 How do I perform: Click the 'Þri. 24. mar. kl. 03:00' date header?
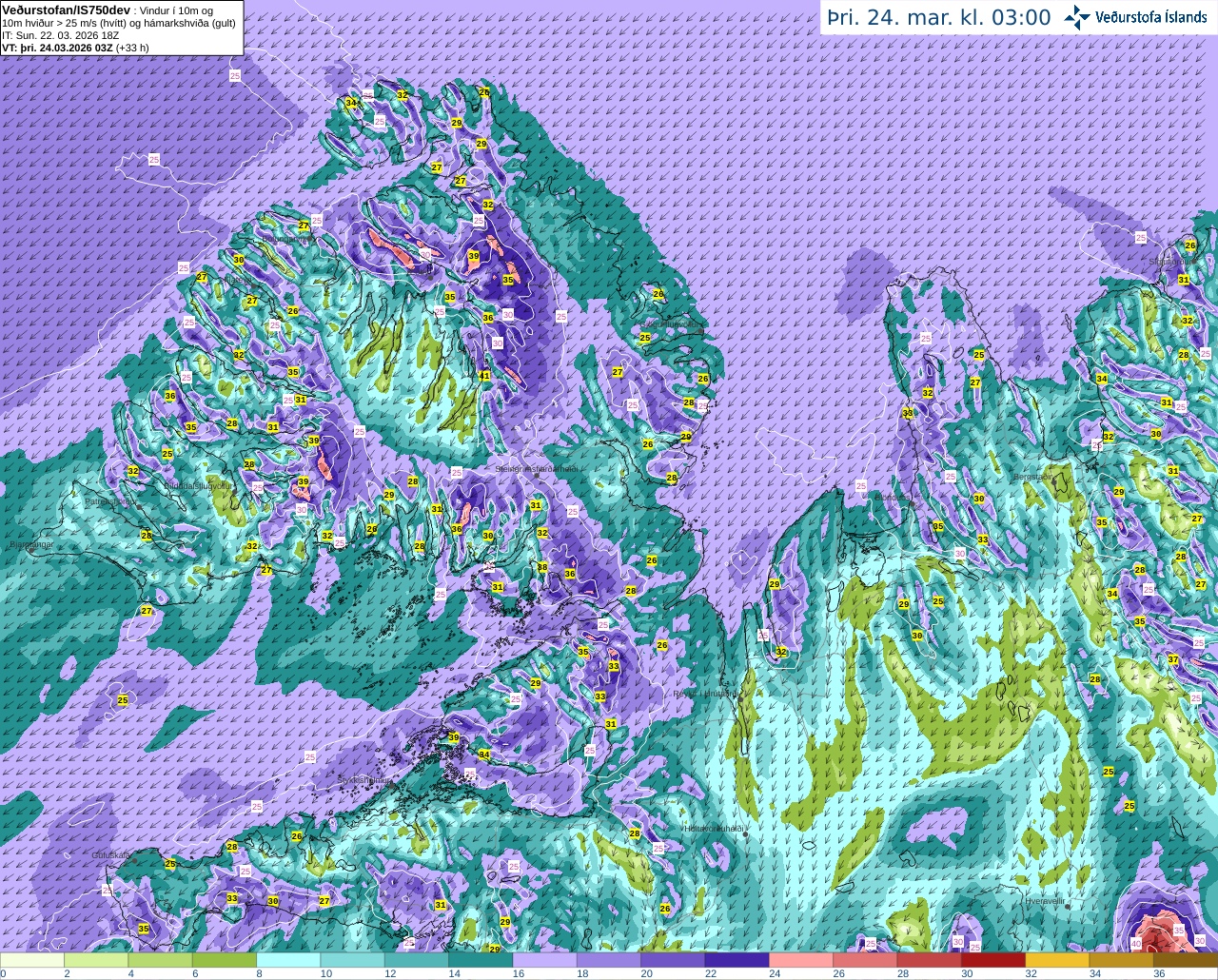coord(938,17)
